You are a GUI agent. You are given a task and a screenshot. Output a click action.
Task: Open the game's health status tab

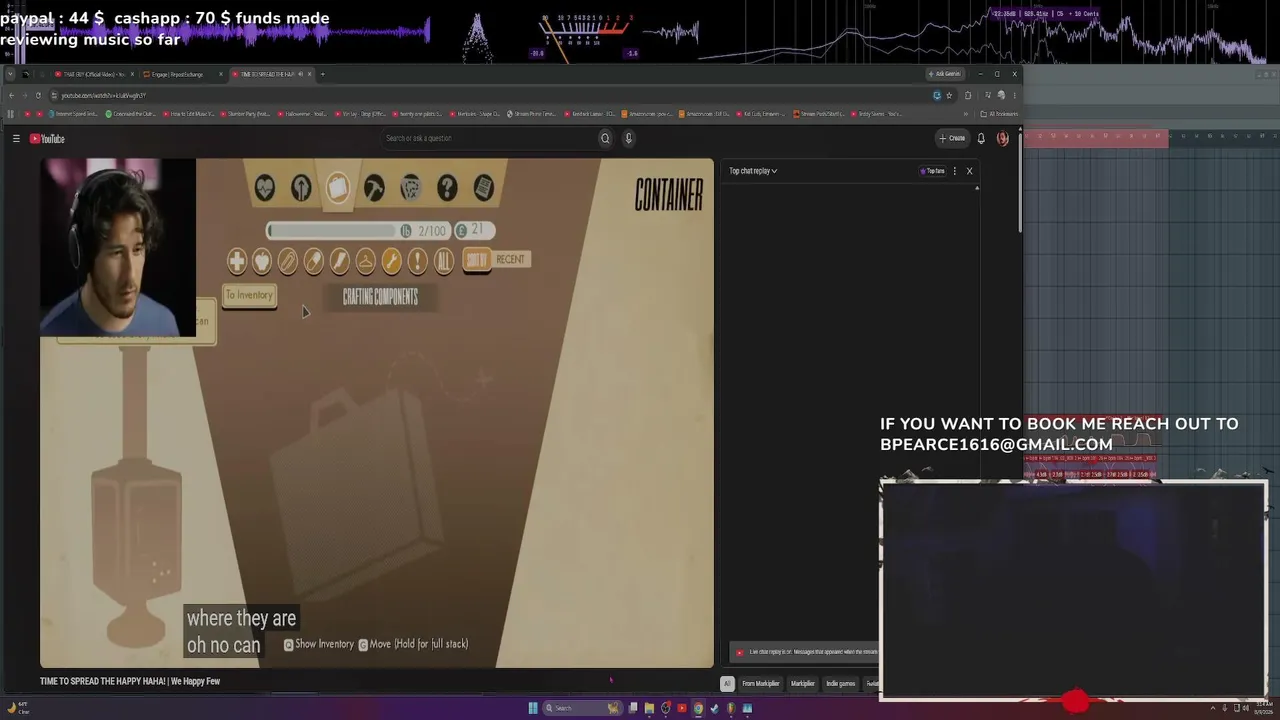coord(264,187)
